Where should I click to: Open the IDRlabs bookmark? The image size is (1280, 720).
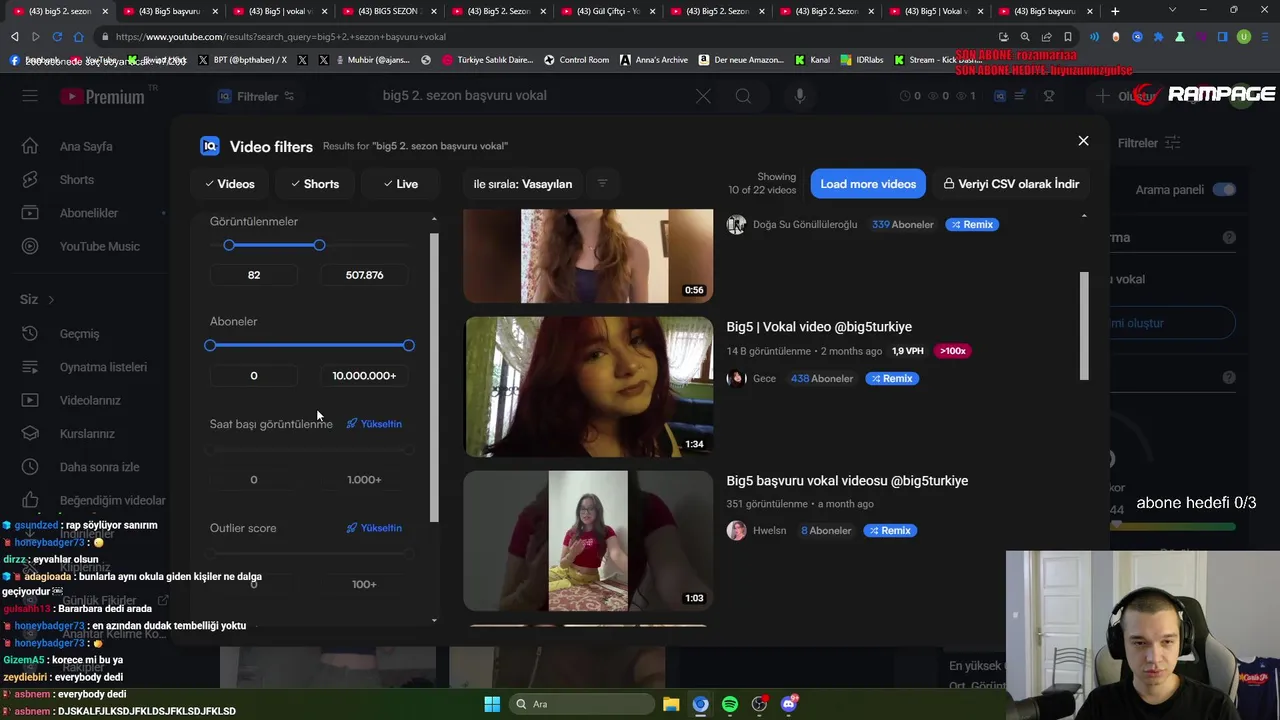(862, 60)
